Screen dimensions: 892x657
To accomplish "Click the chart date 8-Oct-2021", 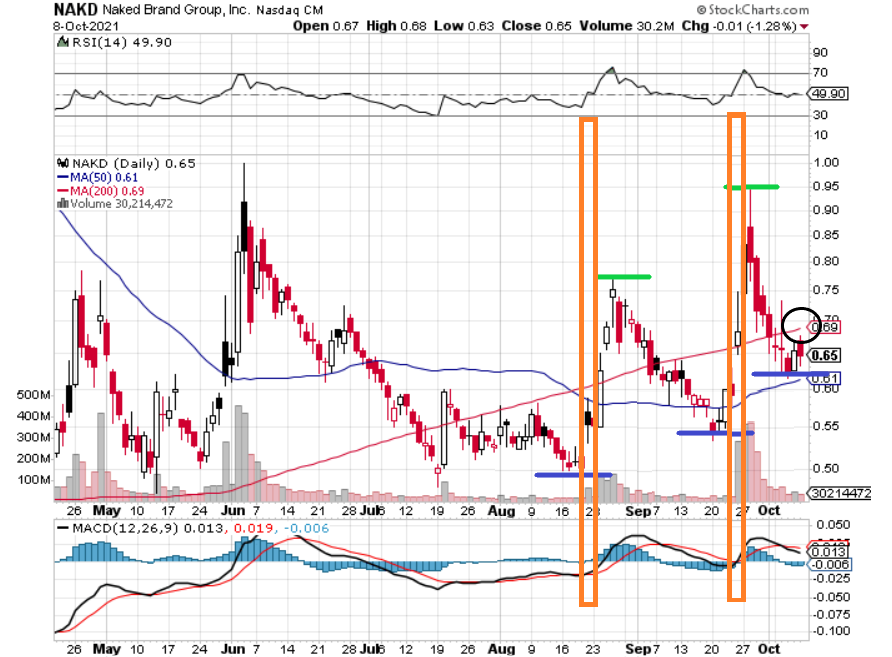I will pos(86,26).
